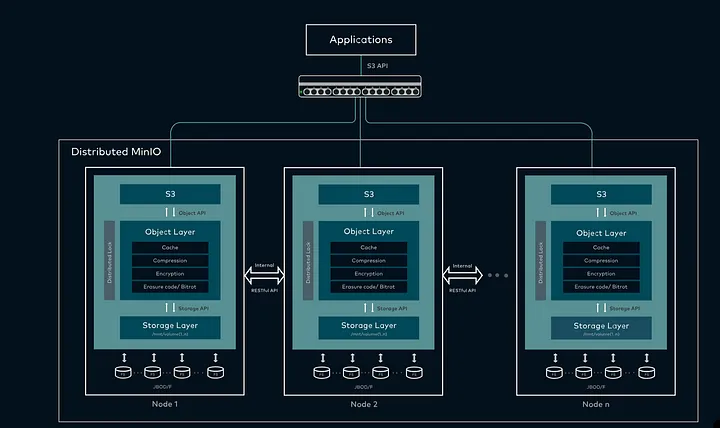Screen dimensions: 720x428
Task: Click Object Layer heading in Node n
Action: tap(601, 233)
